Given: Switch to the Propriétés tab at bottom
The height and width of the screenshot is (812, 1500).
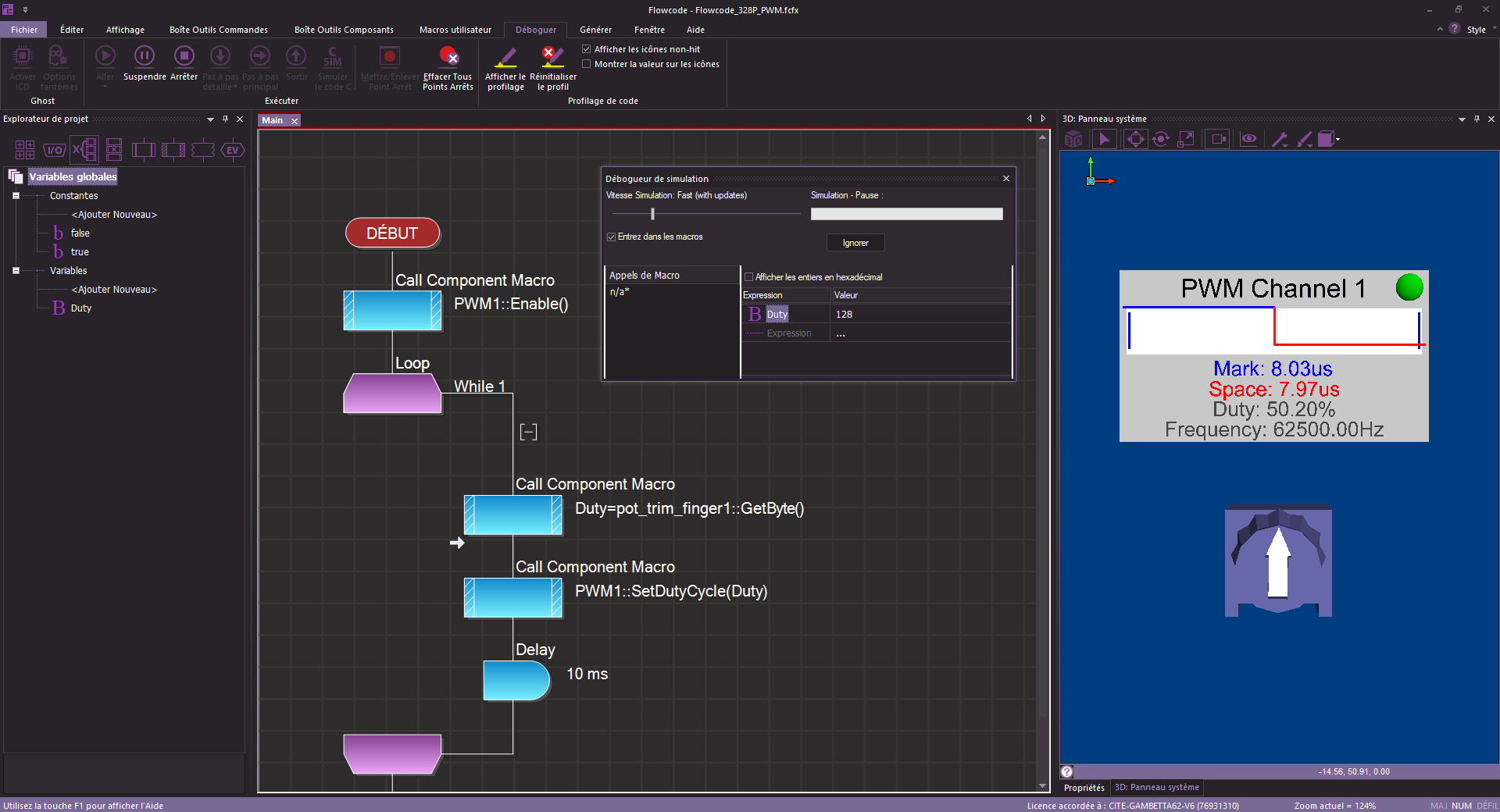Looking at the screenshot, I should (1084, 788).
